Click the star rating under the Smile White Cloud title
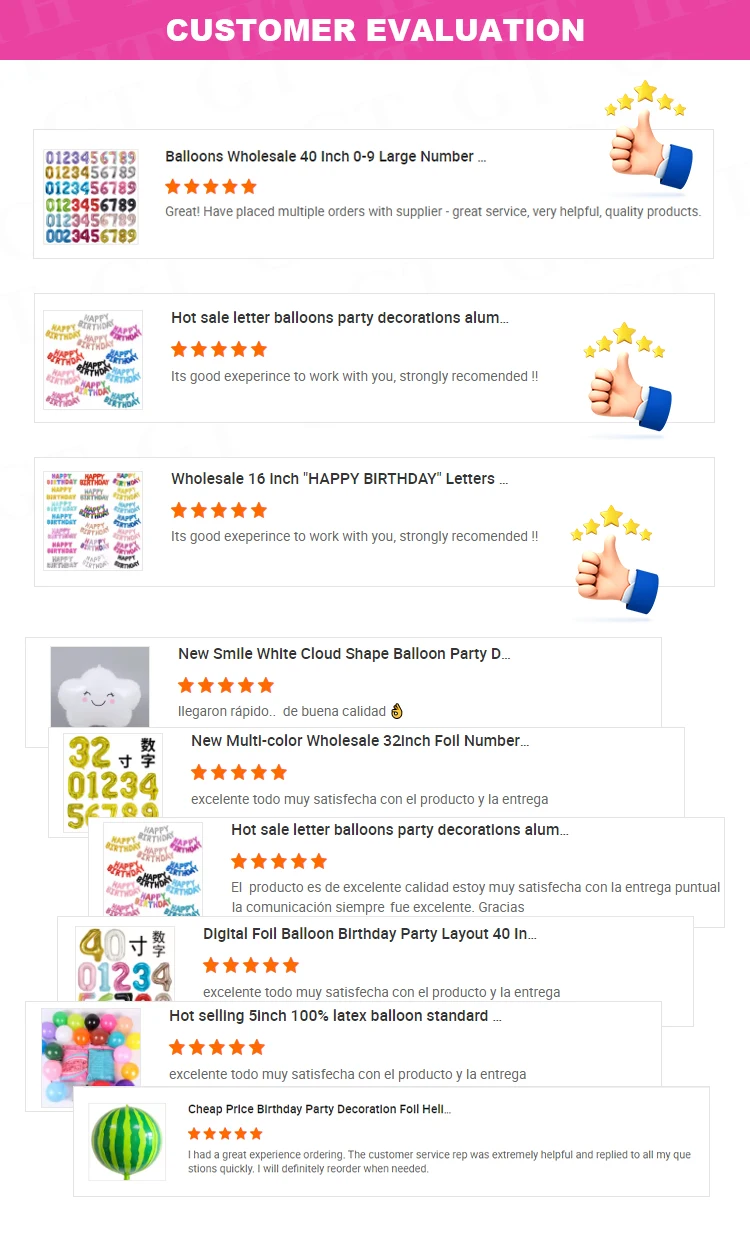 pos(225,685)
